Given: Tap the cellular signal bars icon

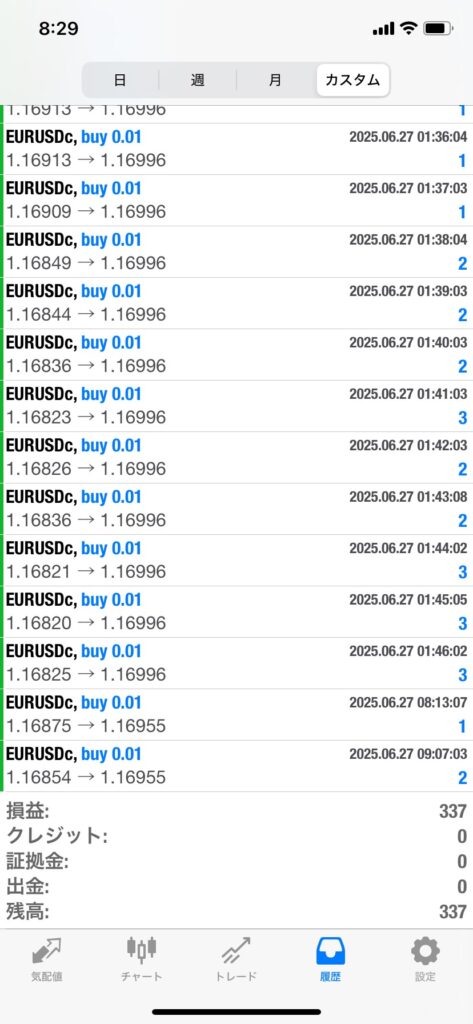Looking at the screenshot, I should pos(383,29).
